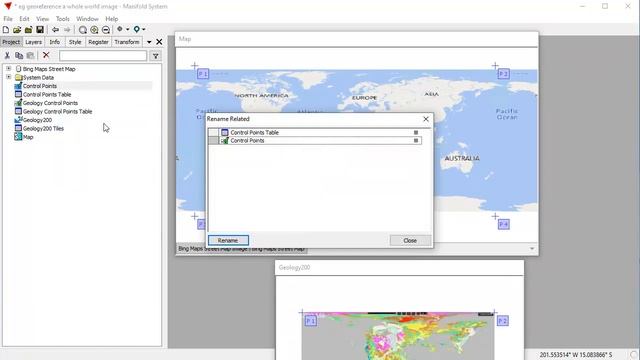The width and height of the screenshot is (640, 360).
Task: Click the Zoom to Fit magnifier icon
Action: [x=82, y=30]
